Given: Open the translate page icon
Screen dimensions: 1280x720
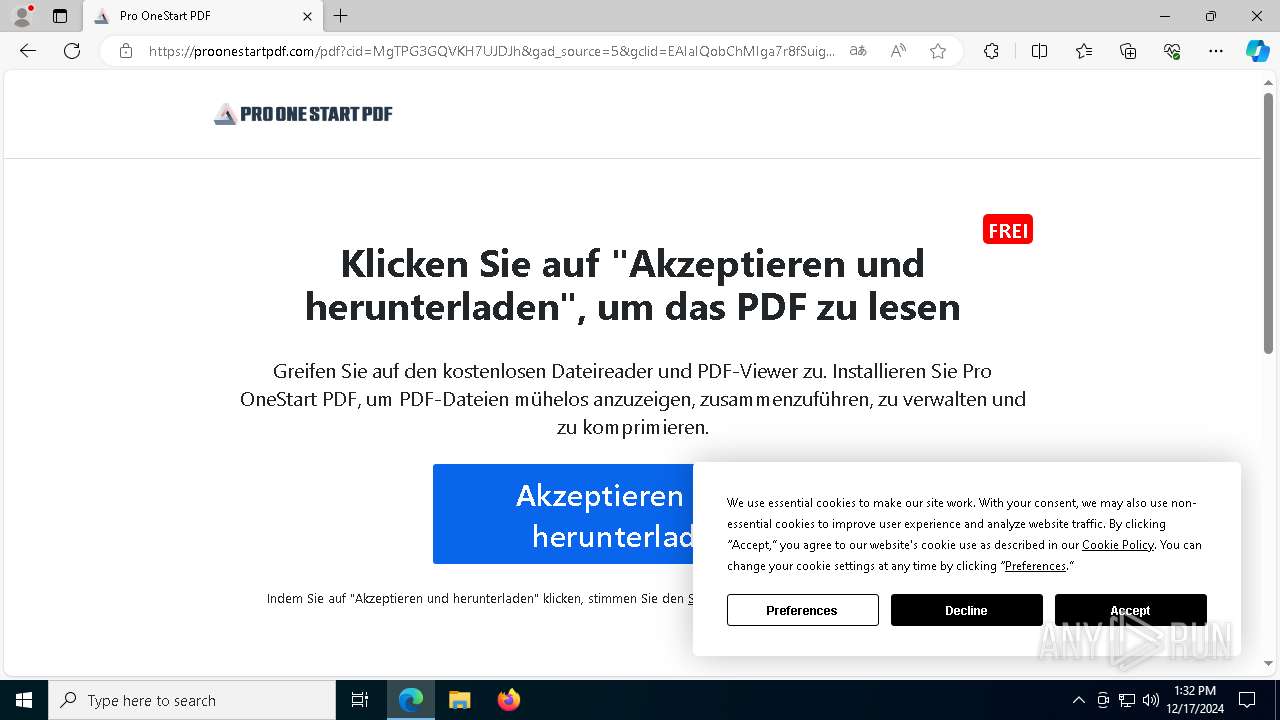Looking at the screenshot, I should click(858, 51).
